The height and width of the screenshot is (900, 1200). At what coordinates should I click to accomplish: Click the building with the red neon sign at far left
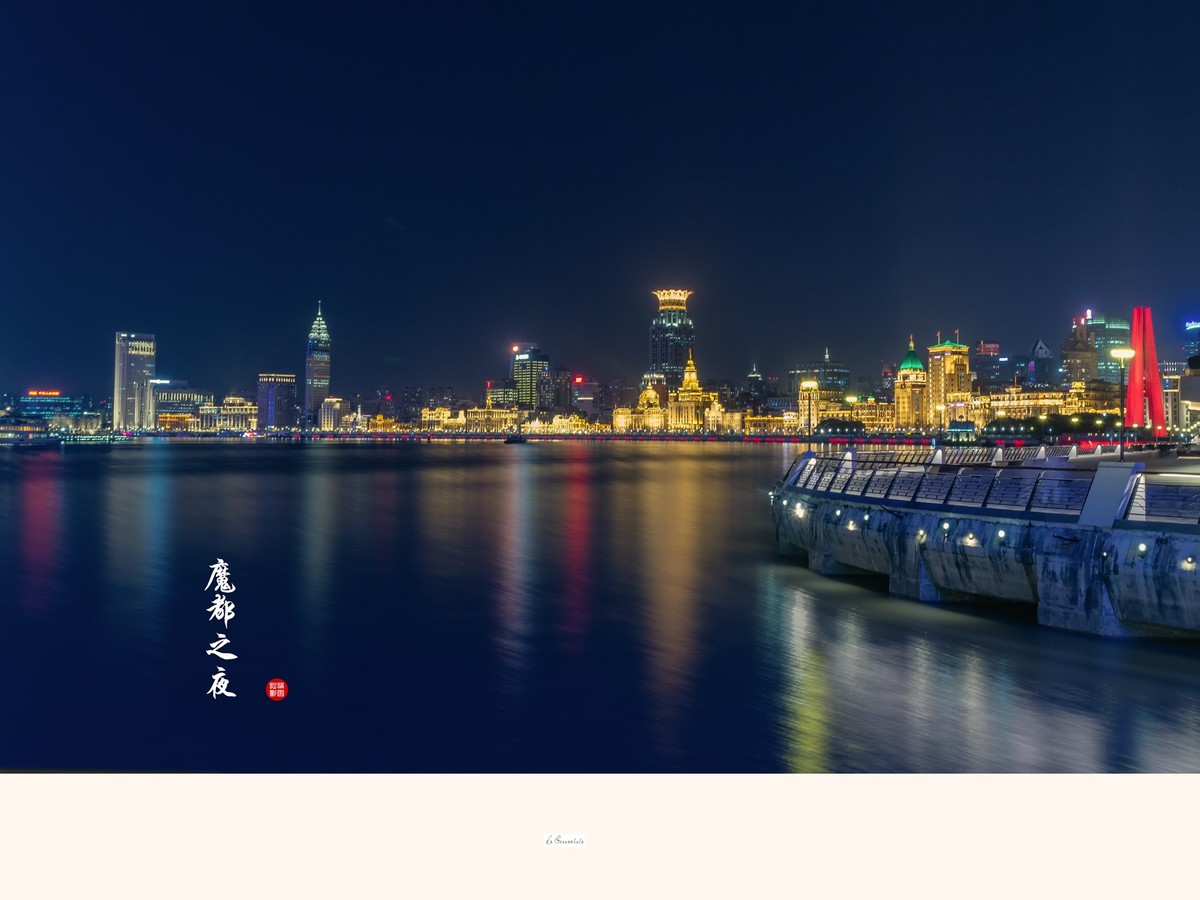48,405
